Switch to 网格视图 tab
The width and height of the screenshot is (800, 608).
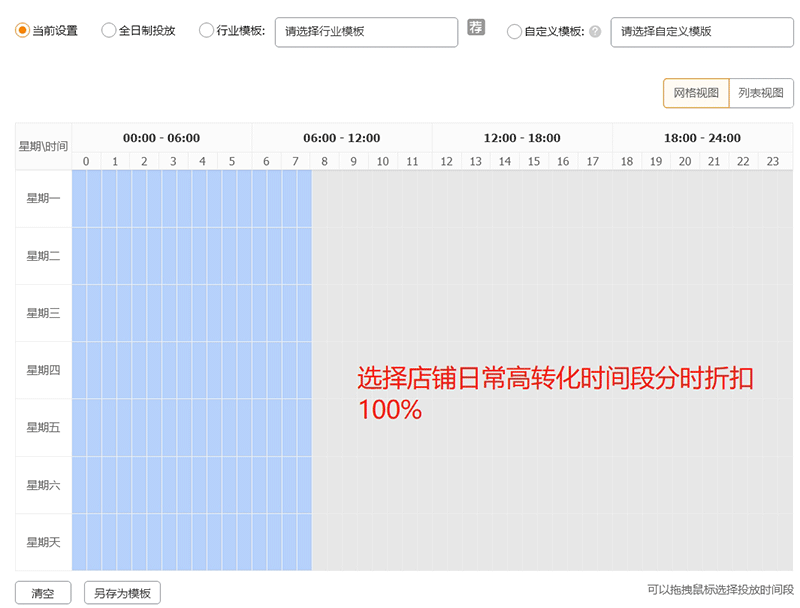coord(696,93)
